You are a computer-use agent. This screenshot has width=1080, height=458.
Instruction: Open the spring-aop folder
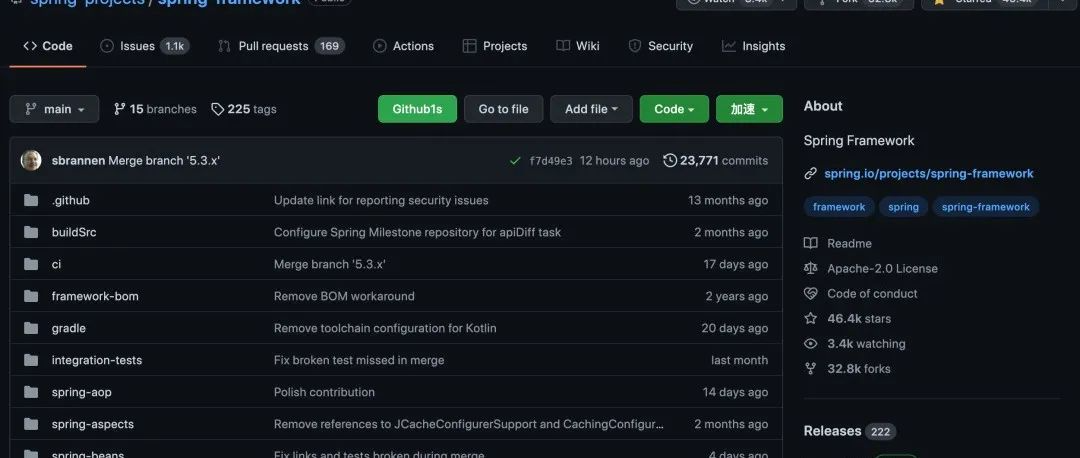(81, 392)
